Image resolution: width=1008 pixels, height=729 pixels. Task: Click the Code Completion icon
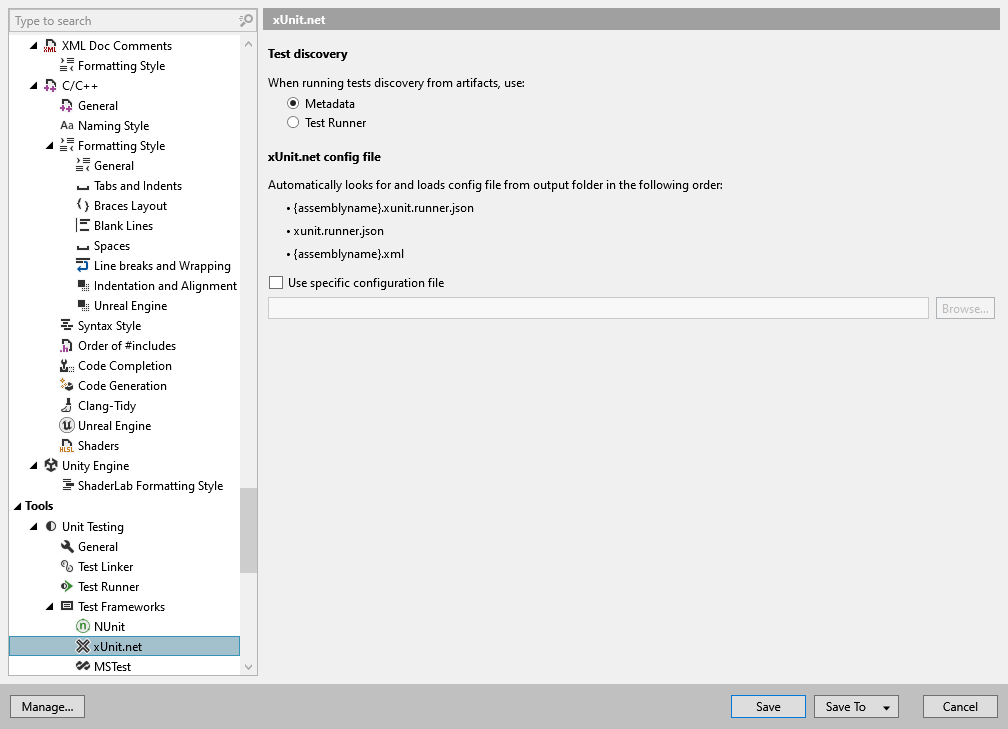66,365
